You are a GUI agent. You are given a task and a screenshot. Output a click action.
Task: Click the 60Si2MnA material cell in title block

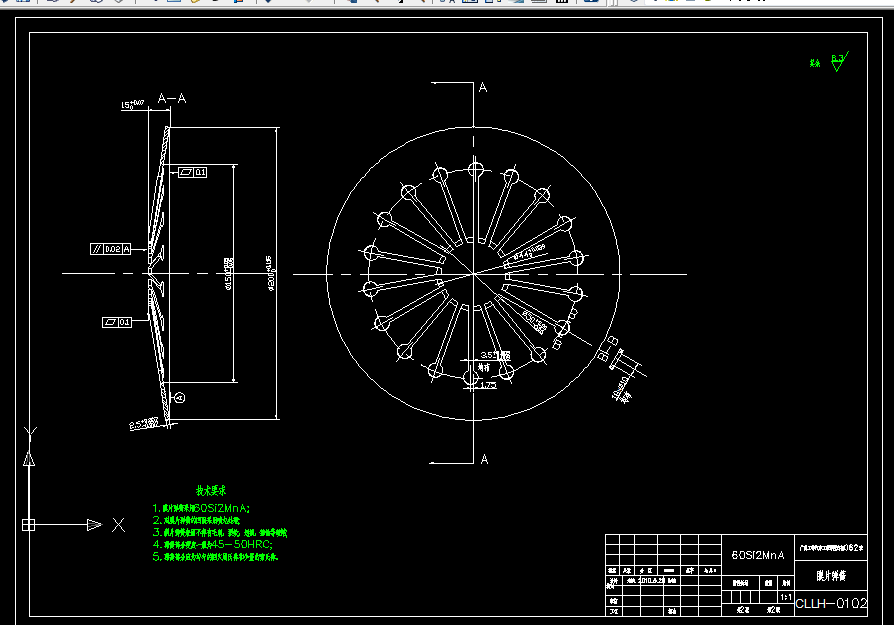pos(758,555)
